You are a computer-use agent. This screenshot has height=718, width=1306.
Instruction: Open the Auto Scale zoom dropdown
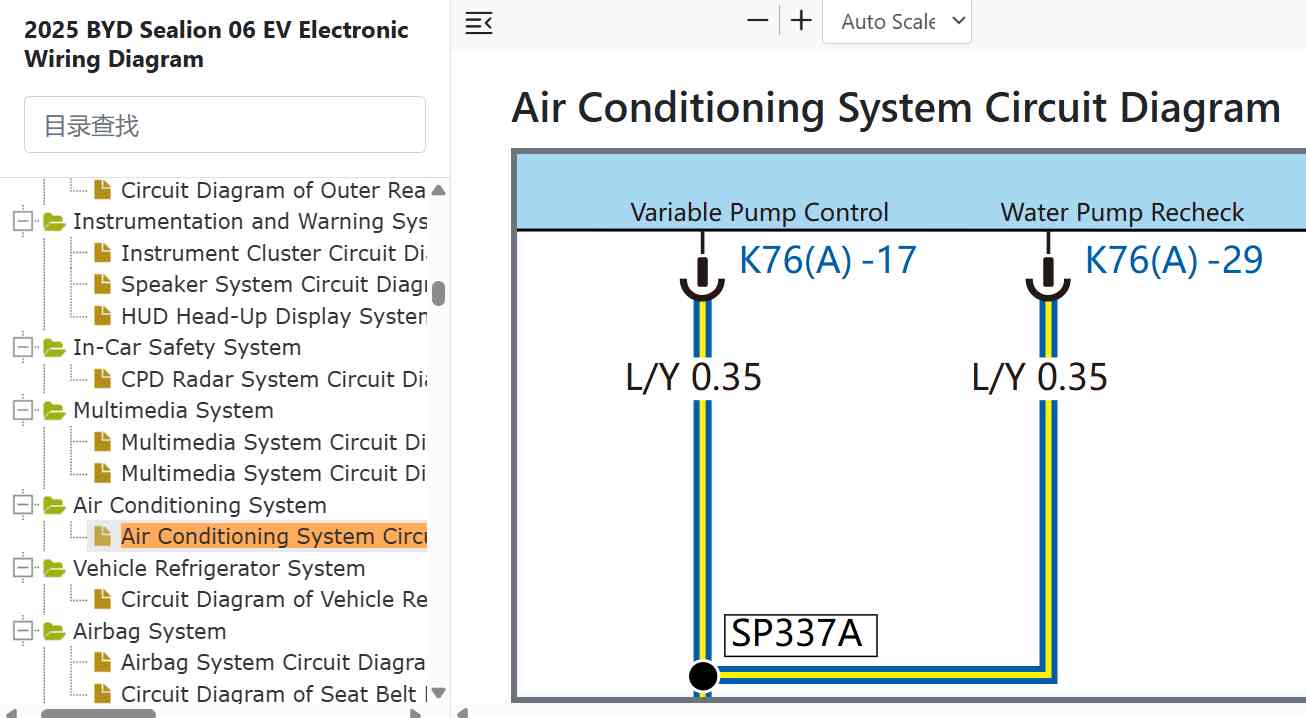tap(897, 21)
